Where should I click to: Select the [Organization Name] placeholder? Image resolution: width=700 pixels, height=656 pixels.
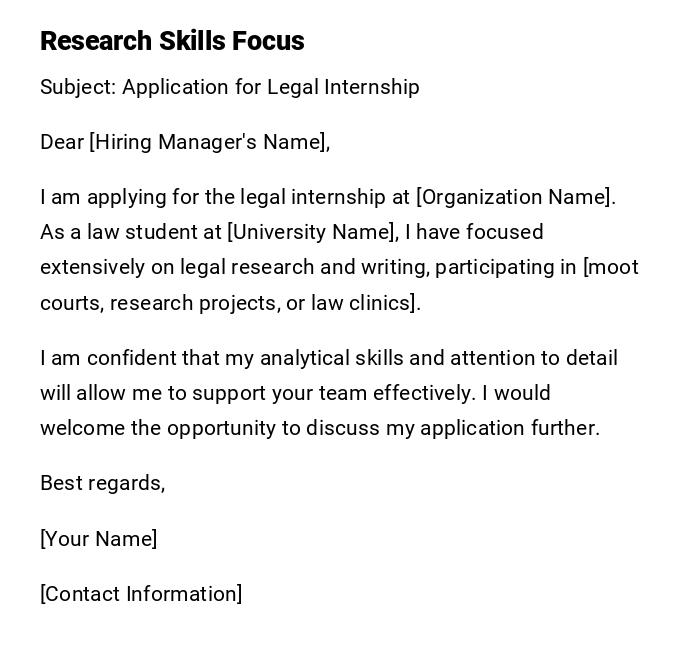tap(515, 197)
